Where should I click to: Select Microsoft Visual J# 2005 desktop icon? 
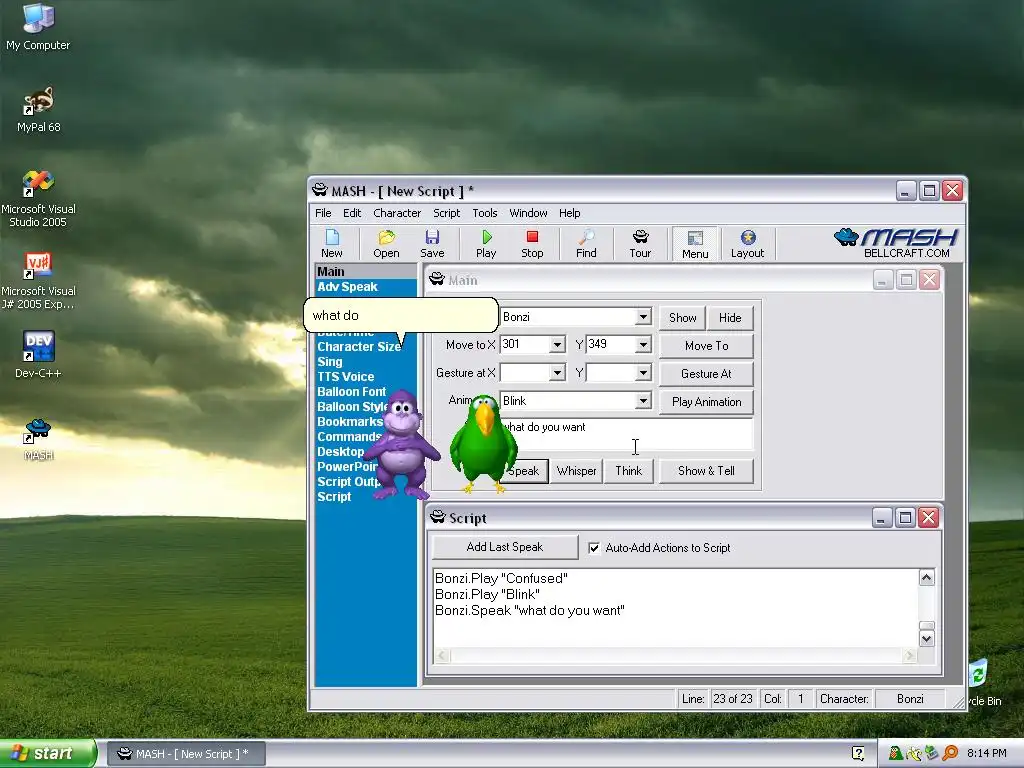click(38, 281)
